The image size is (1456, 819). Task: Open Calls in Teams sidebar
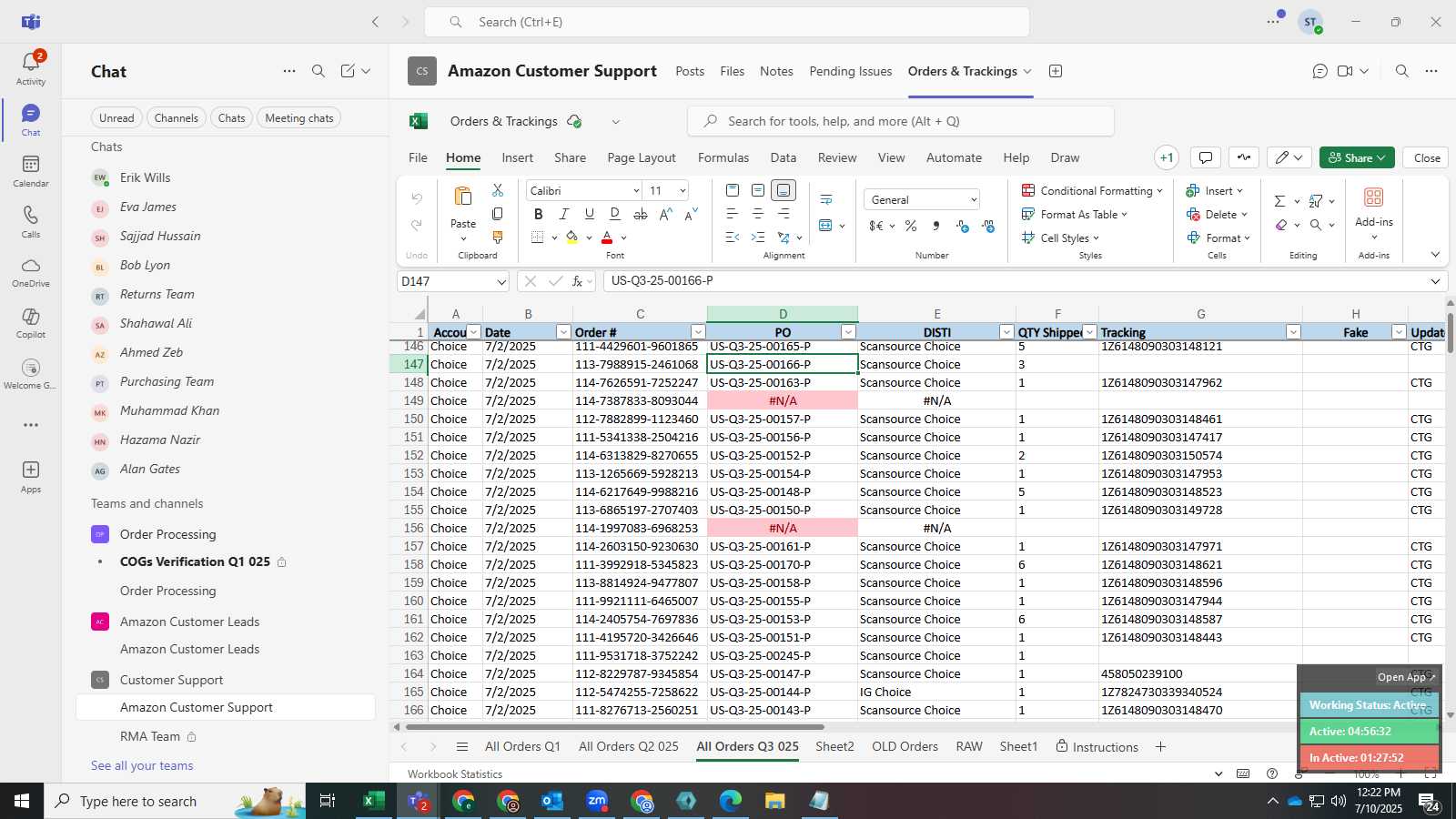coord(31,222)
